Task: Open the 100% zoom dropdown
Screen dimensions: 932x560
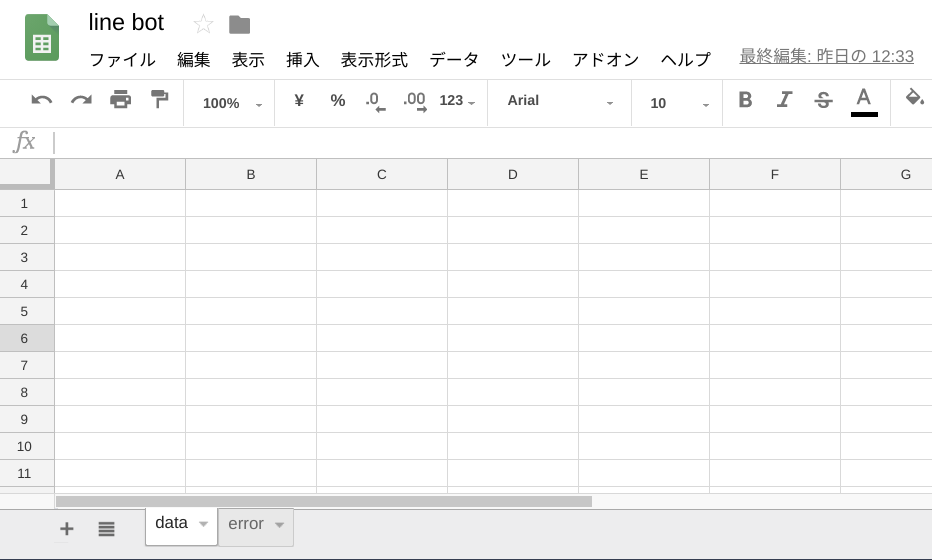Action: click(232, 103)
